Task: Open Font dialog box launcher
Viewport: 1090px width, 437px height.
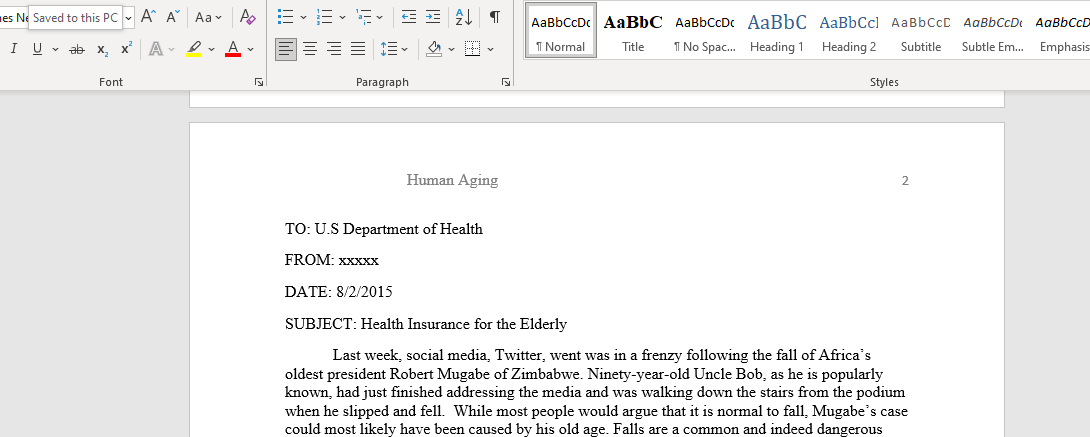Action: point(259,82)
